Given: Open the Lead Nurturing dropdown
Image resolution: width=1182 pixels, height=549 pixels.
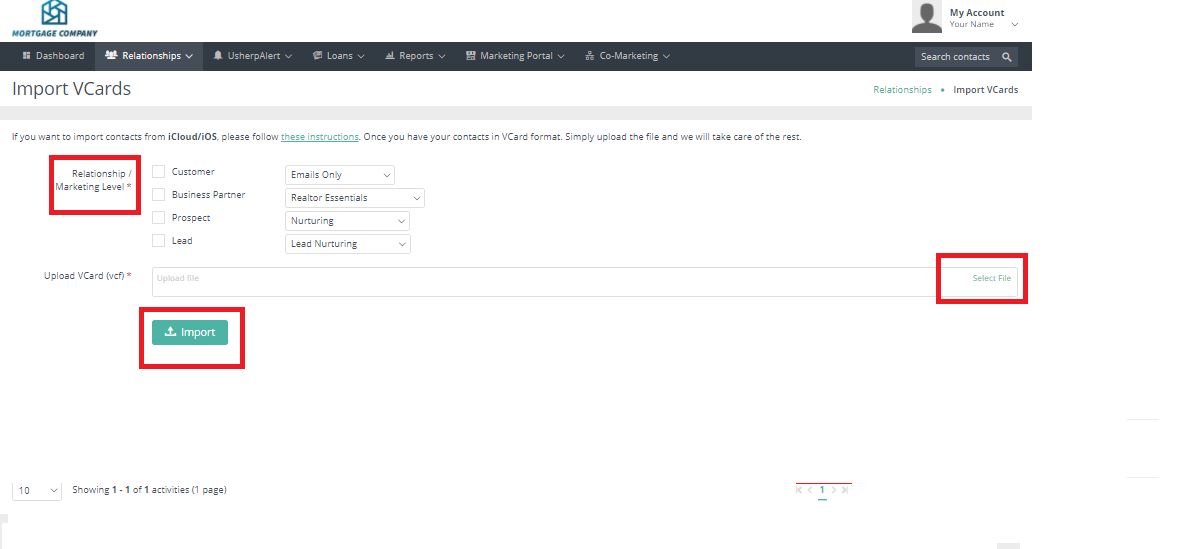Looking at the screenshot, I should tap(348, 244).
